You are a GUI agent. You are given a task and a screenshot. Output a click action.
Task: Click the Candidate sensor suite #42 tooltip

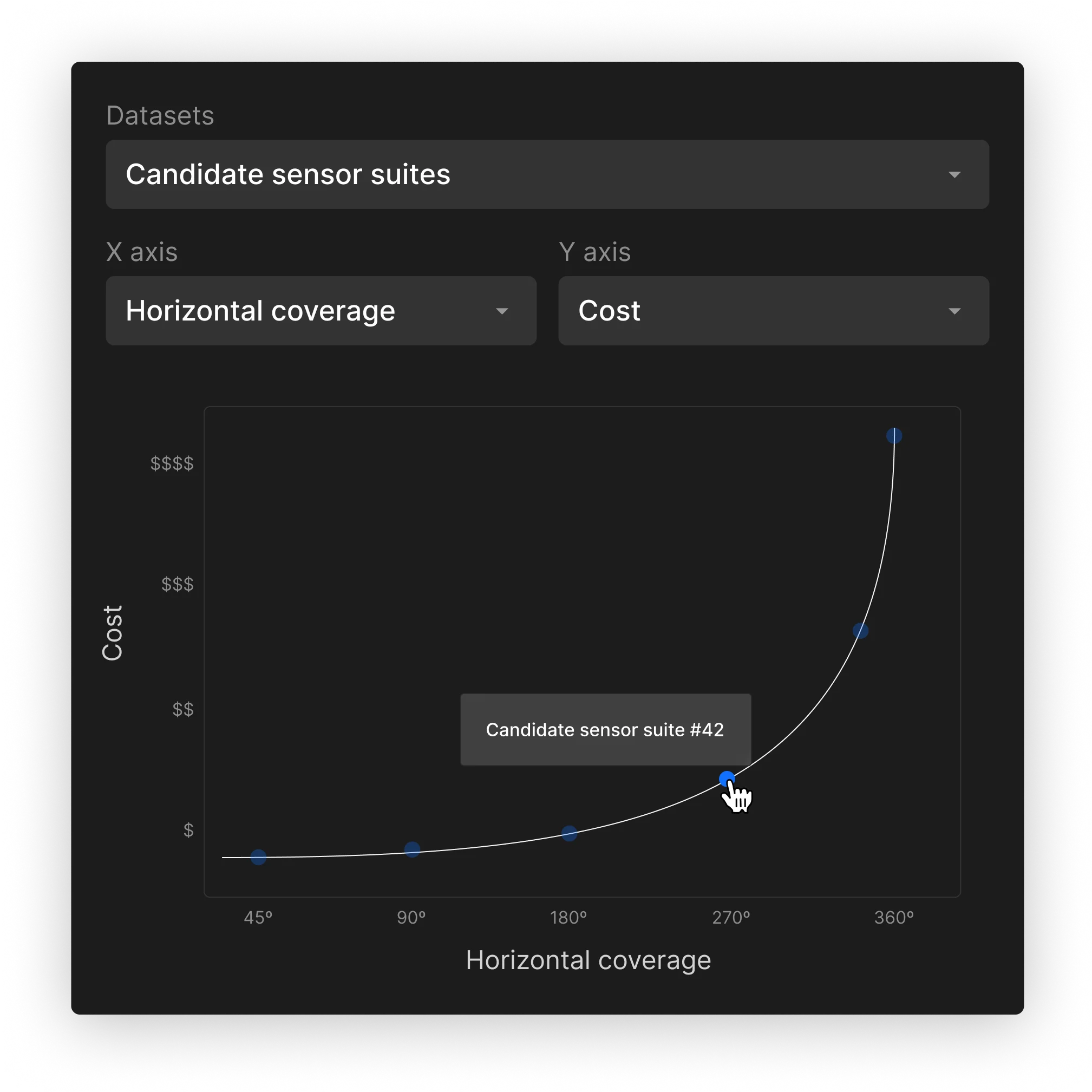coord(605,730)
